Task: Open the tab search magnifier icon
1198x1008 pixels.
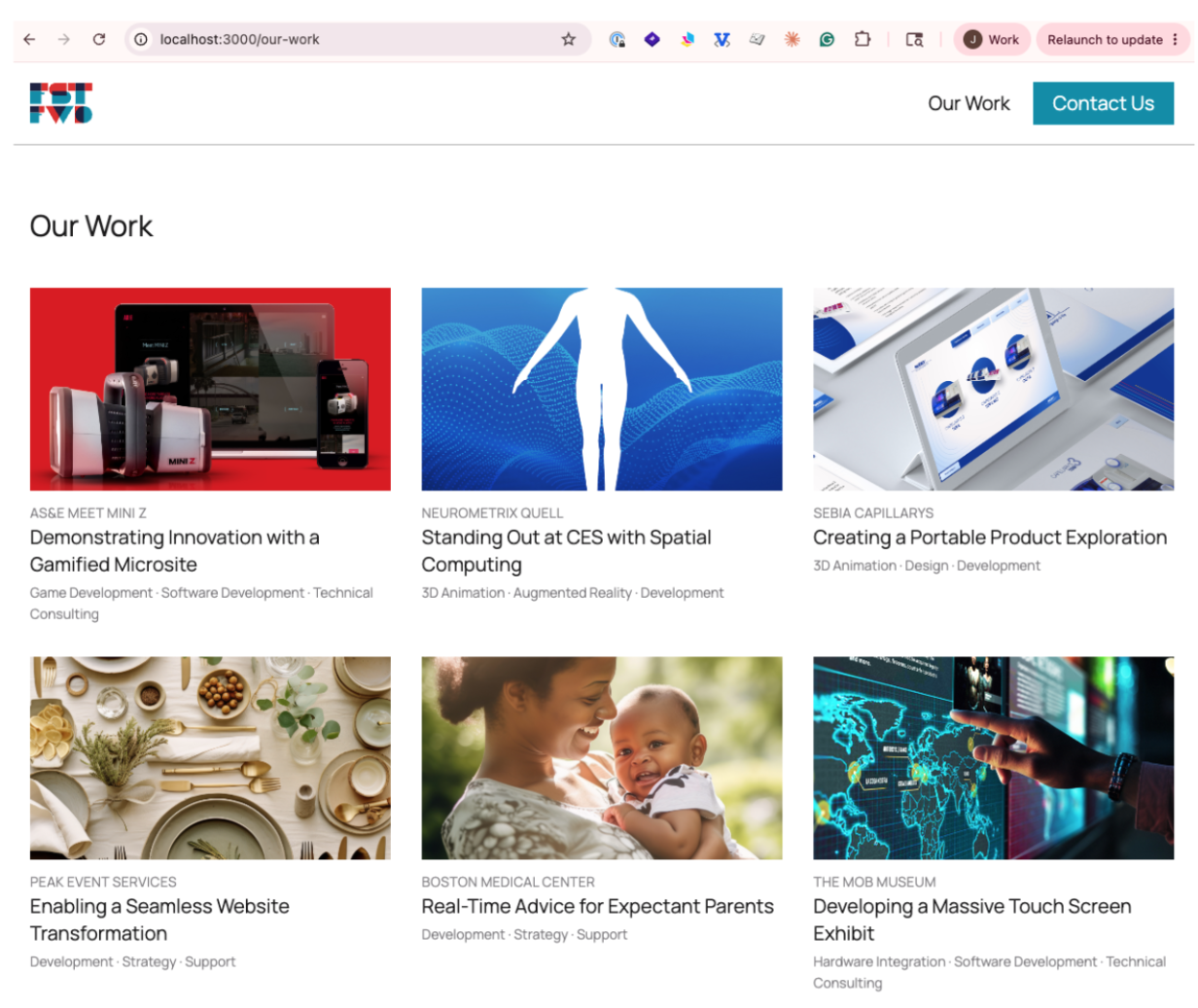Action: pos(914,40)
